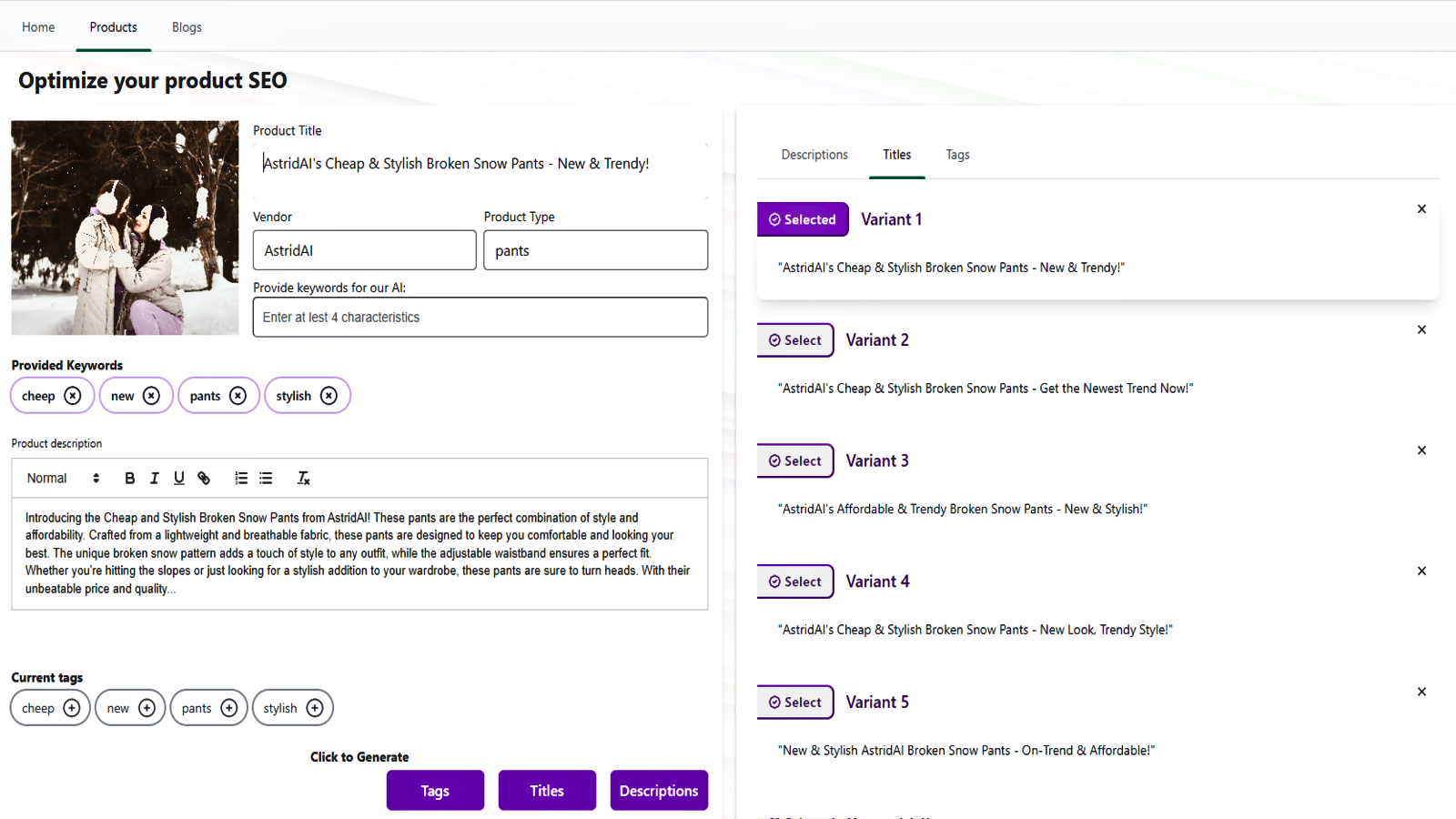Image resolution: width=1456 pixels, height=819 pixels.
Task: Open the Products tab
Action: 113,27
